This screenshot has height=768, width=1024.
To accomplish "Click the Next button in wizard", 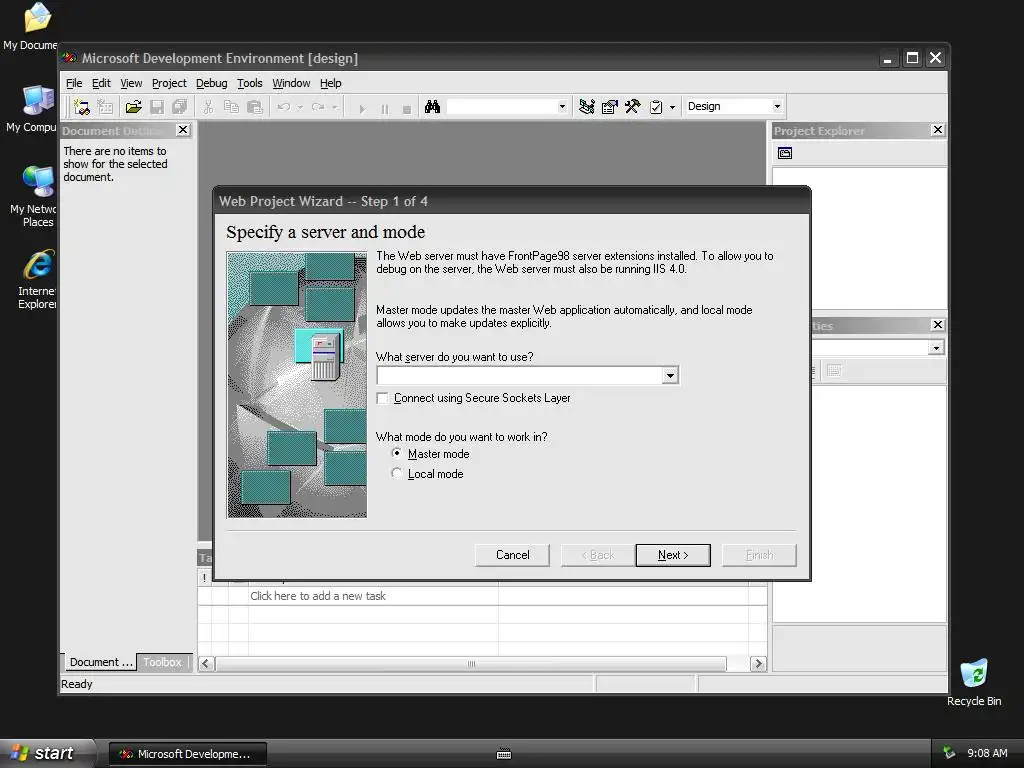I will click(673, 555).
